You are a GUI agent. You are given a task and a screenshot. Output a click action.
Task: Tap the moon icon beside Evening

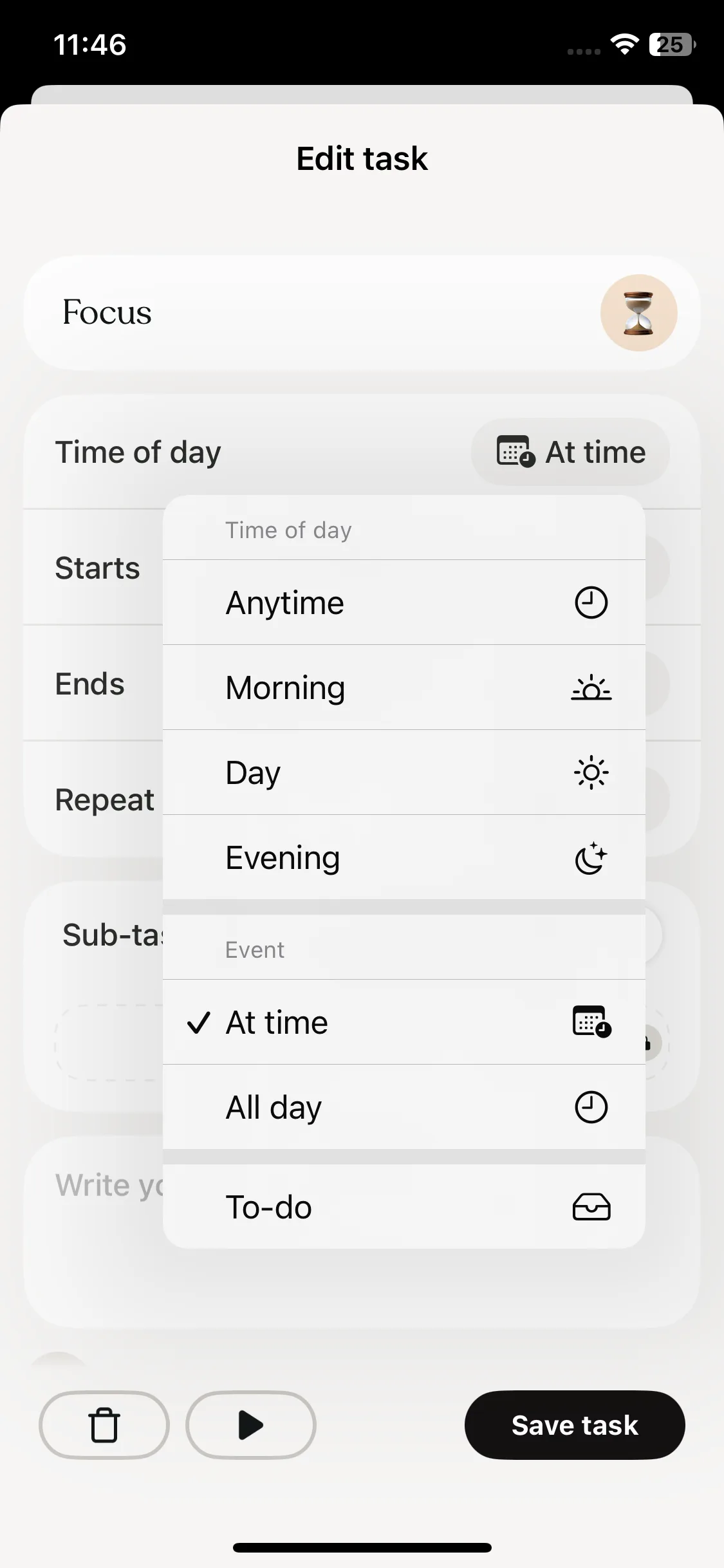click(591, 858)
